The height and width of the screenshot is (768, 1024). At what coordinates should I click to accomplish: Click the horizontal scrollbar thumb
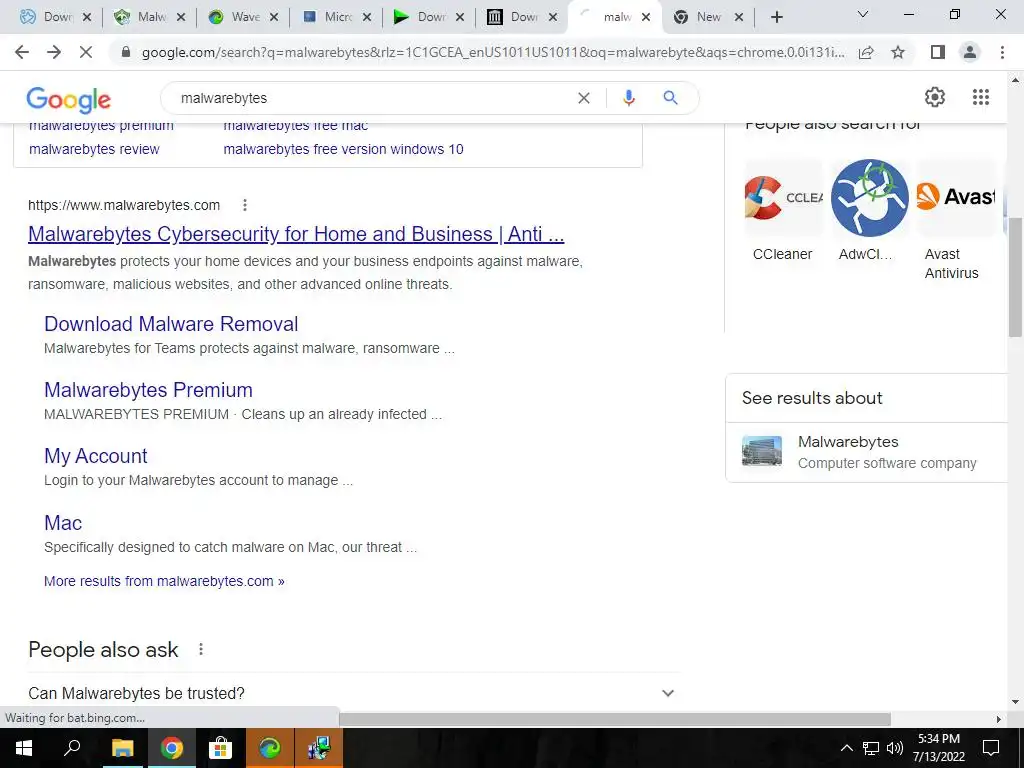pos(615,719)
